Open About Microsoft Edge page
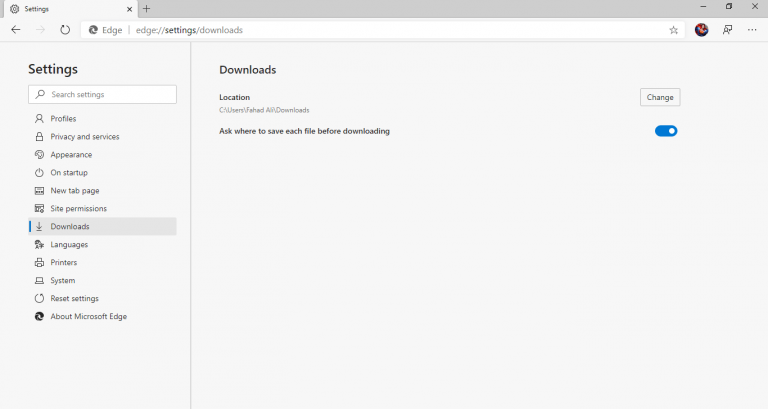Screen dimensions: 768x409 pyautogui.click(x=88, y=317)
